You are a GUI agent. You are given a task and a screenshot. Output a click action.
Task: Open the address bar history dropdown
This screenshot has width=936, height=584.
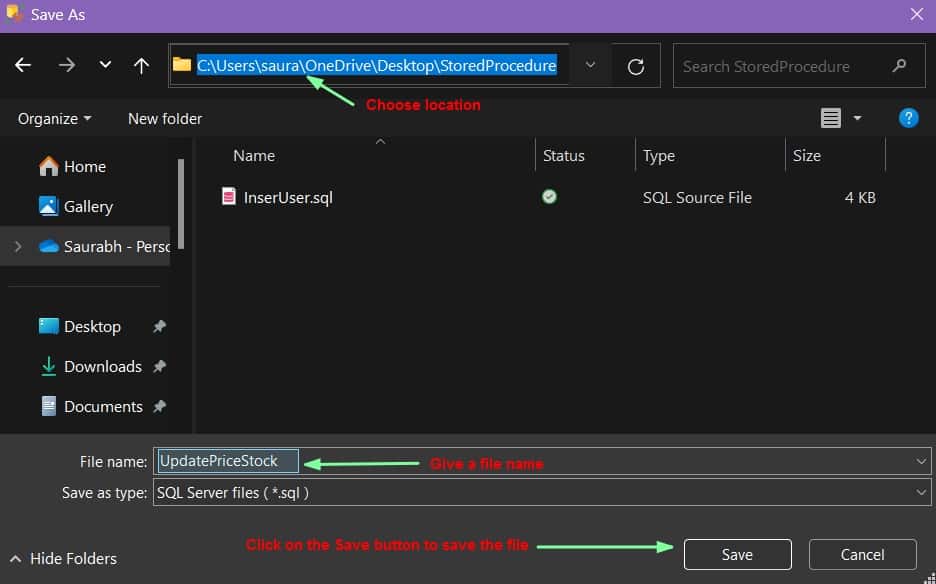click(x=589, y=64)
